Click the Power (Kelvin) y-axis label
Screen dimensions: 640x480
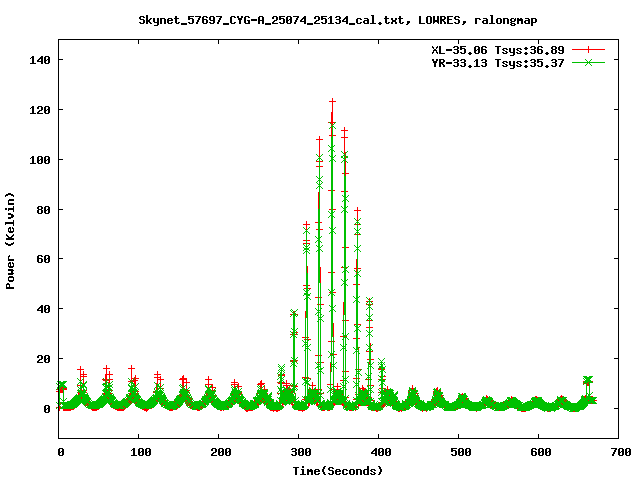(10, 241)
